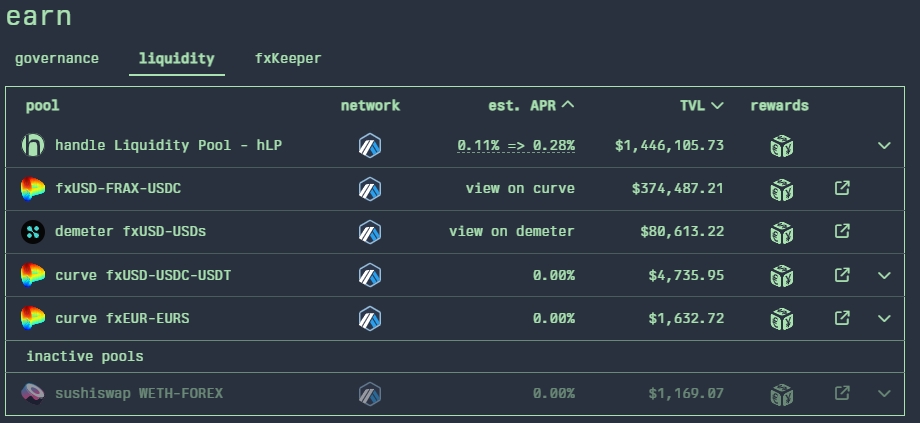
Task: Switch to the governance tab
Action: (57, 58)
